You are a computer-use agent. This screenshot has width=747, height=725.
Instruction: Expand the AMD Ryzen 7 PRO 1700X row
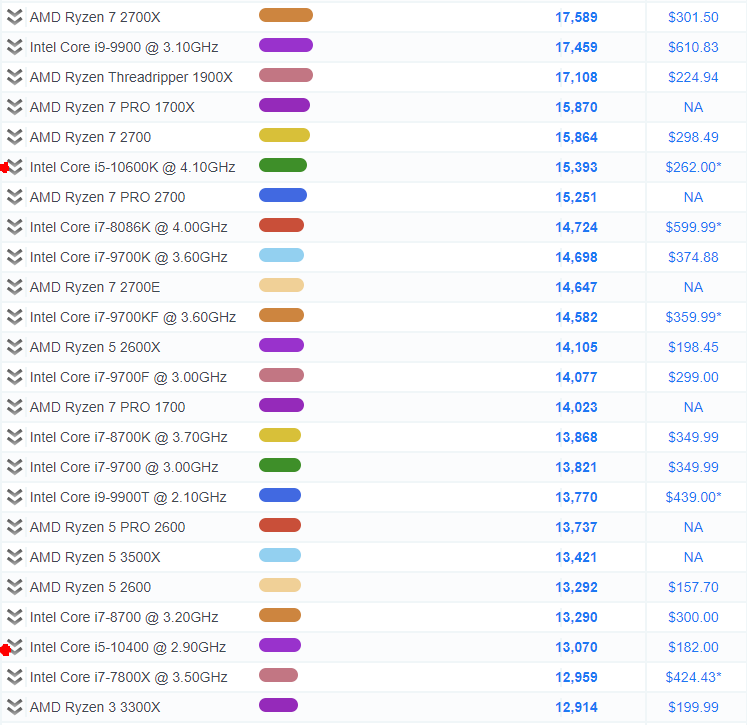(x=15, y=107)
